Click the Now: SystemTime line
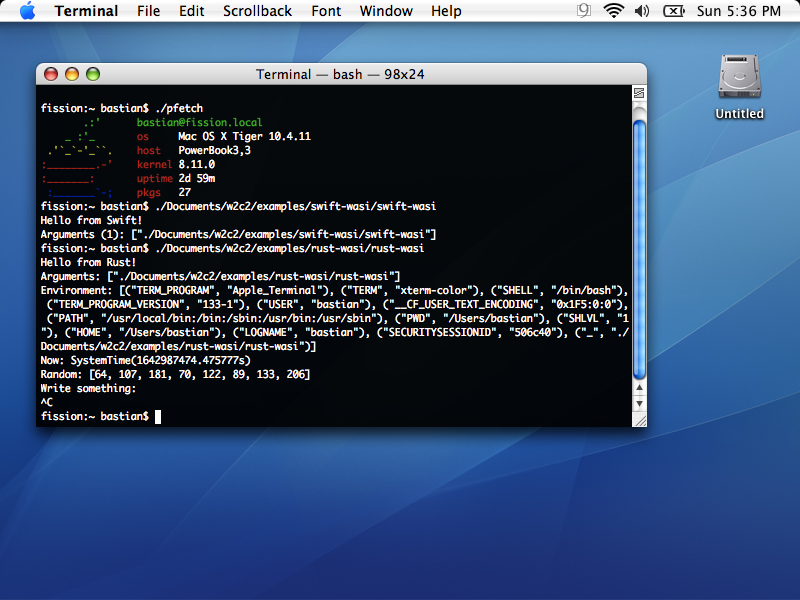The height and width of the screenshot is (600, 800). pyautogui.click(x=146, y=360)
